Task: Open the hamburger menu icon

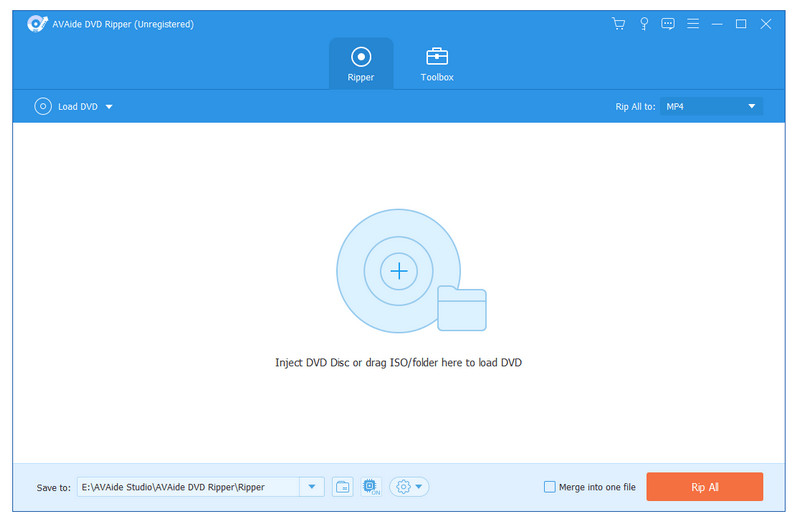Action: tap(693, 23)
